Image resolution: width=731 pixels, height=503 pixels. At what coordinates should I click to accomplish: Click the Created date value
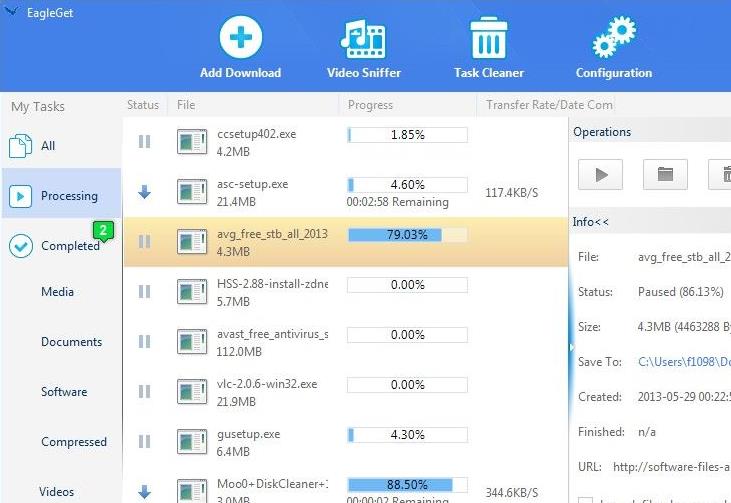(x=684, y=397)
